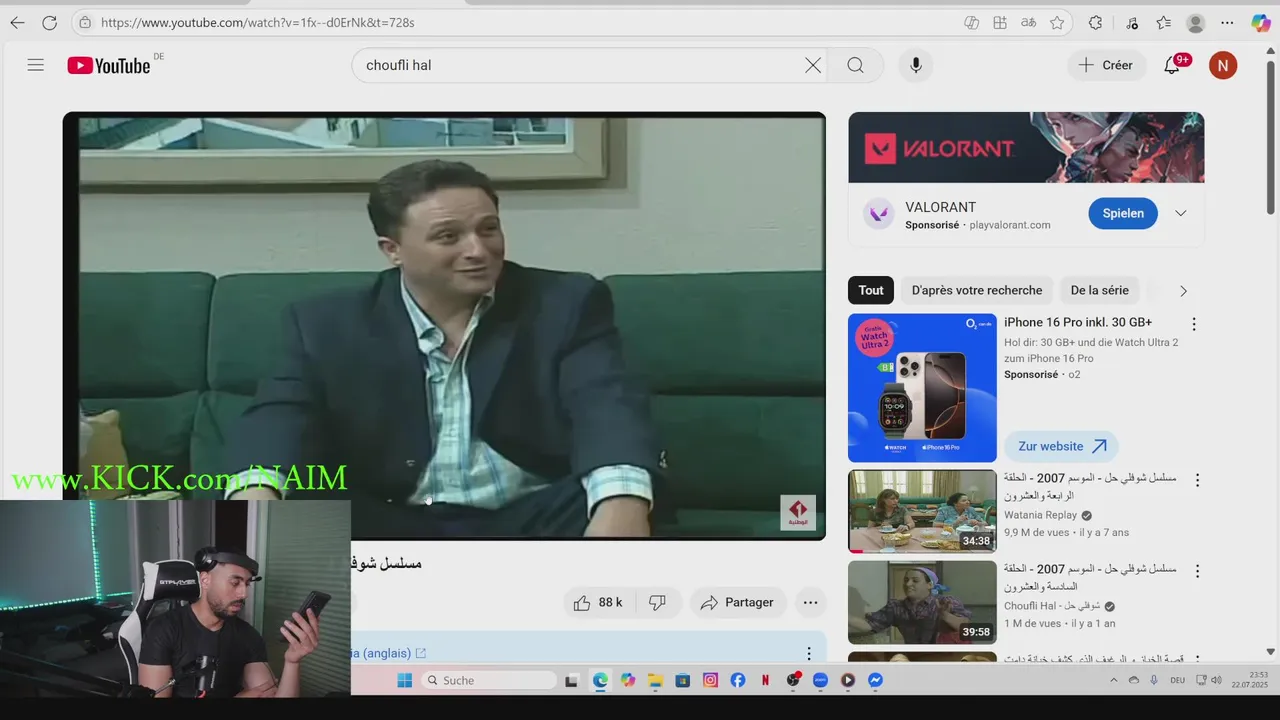Open the Zur website link
This screenshot has width=1280, height=720.
1061,446
